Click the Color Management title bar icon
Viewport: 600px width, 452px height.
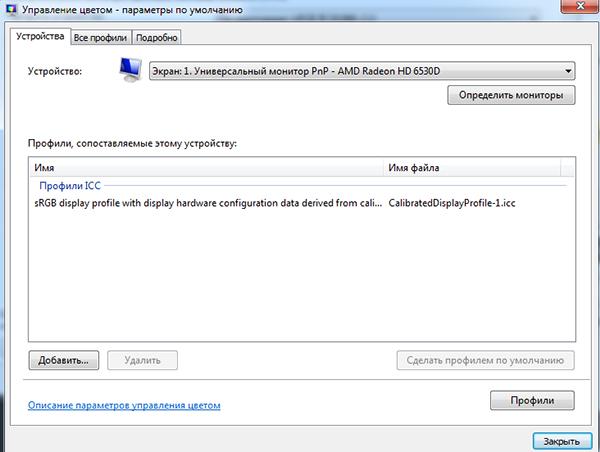tap(11, 9)
